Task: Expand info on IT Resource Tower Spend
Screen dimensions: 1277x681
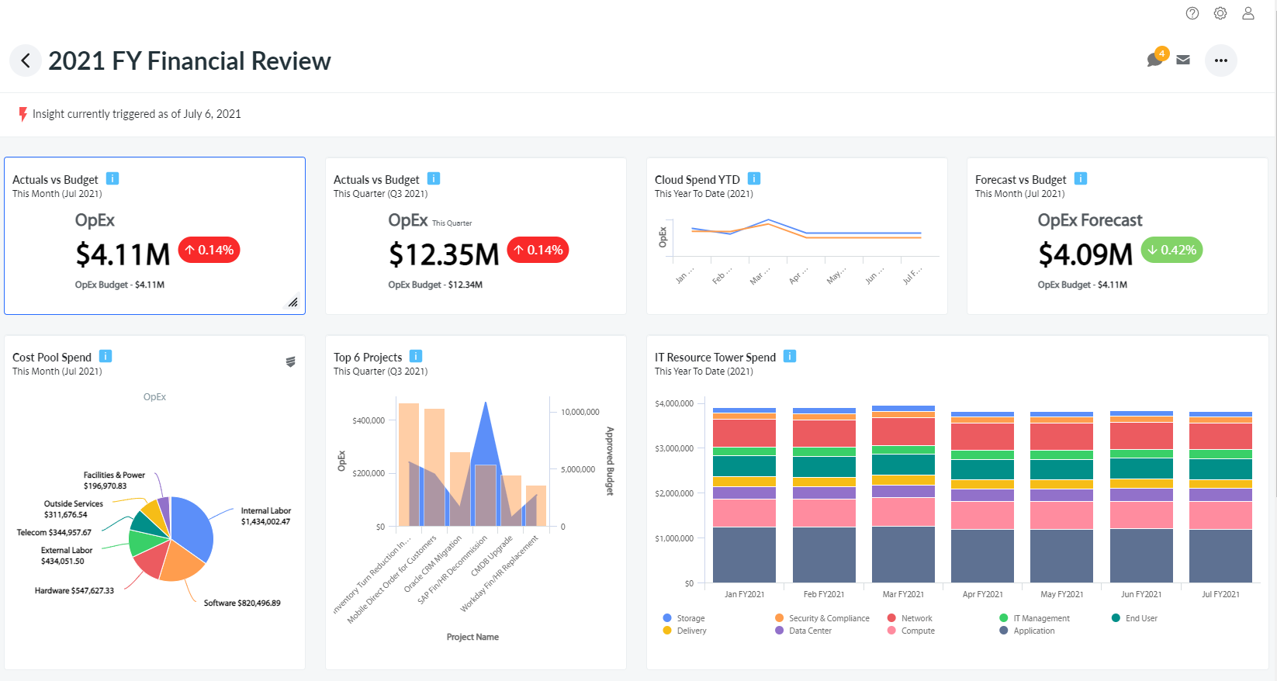Action: [789, 356]
